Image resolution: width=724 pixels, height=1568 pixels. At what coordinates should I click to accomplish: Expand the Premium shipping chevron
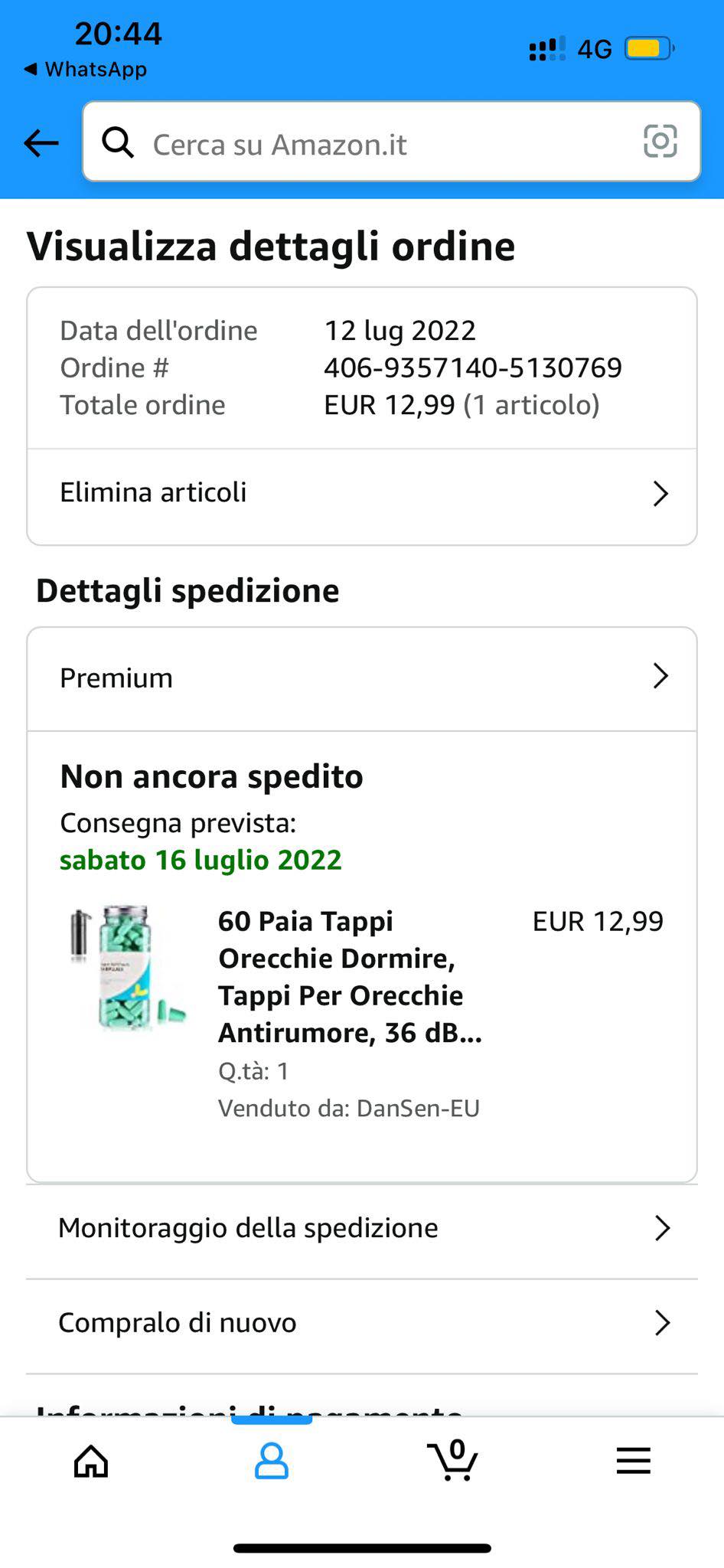pos(660,677)
